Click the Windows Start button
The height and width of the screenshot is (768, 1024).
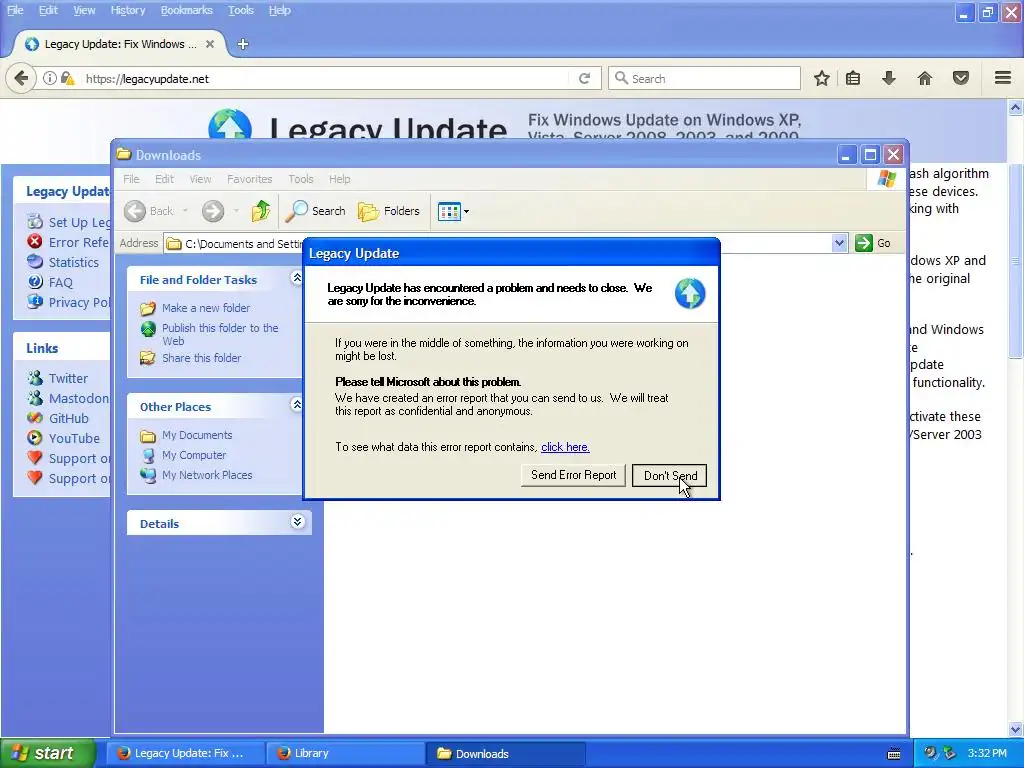pos(48,753)
